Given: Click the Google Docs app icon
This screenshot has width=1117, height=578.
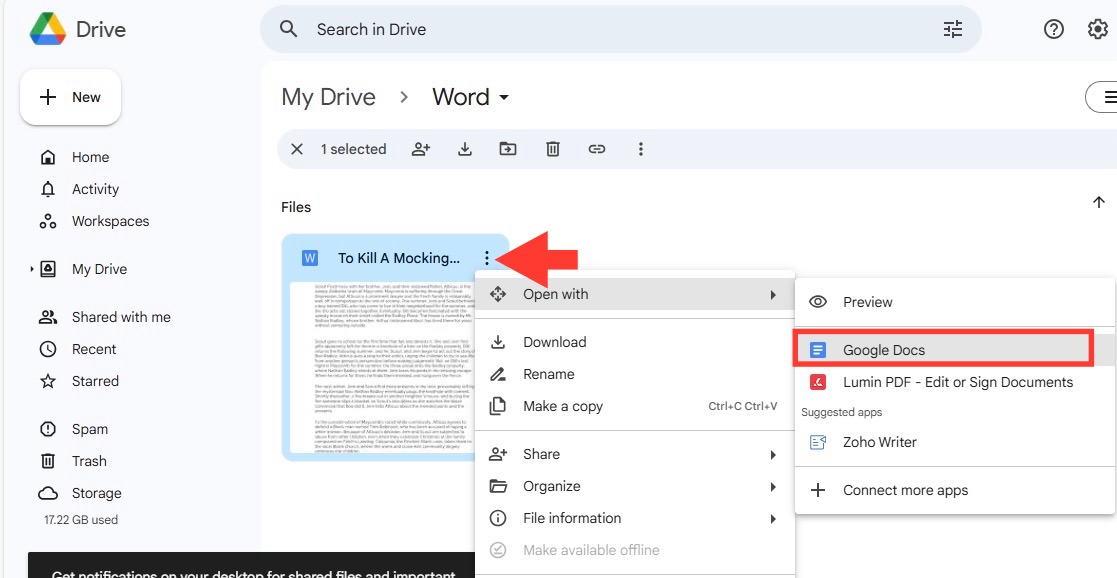Looking at the screenshot, I should pyautogui.click(x=818, y=350).
